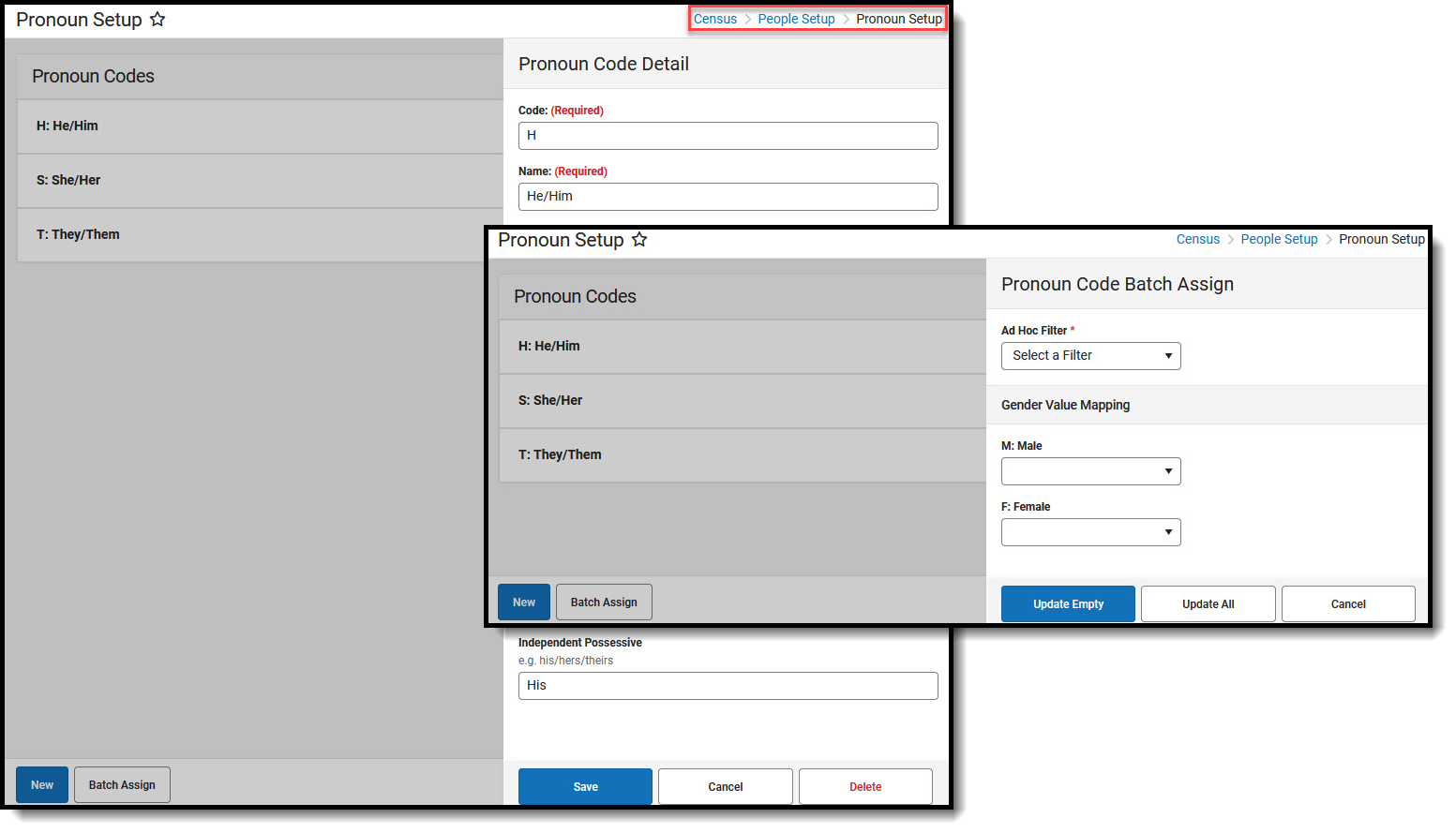
Task: Delete the current pronoun code
Action: [864, 786]
